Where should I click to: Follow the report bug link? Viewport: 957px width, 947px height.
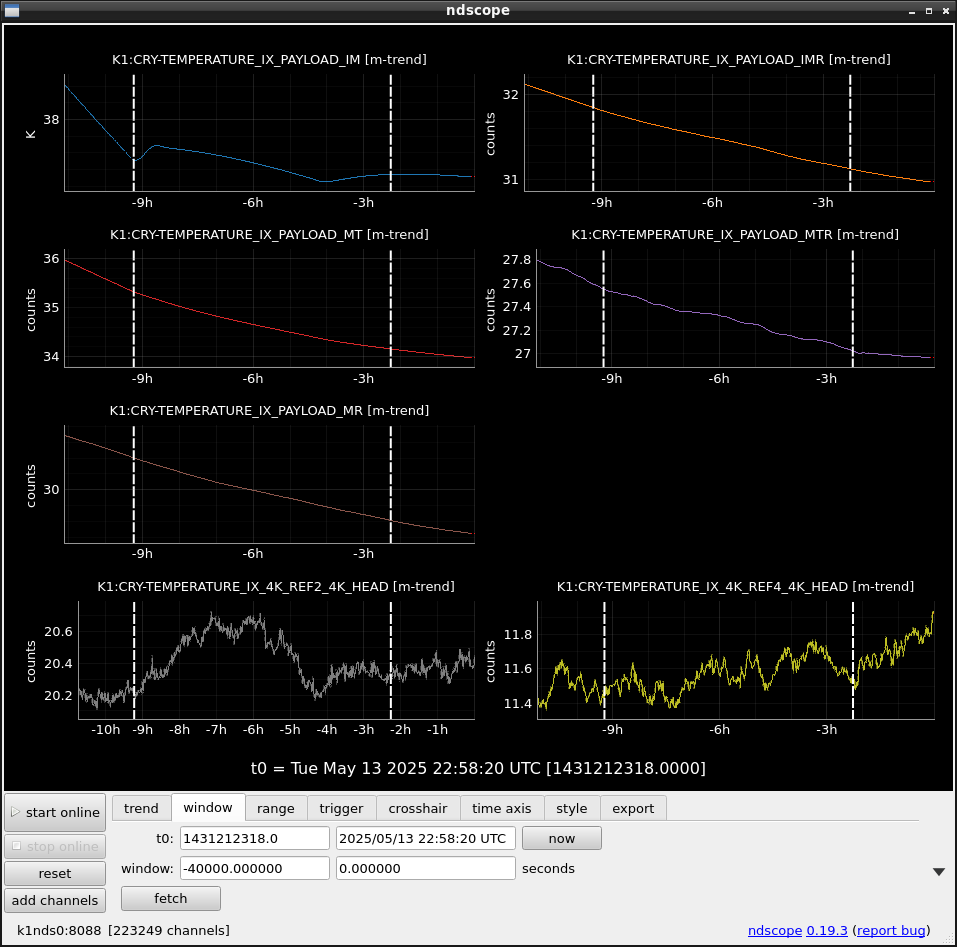click(892, 931)
